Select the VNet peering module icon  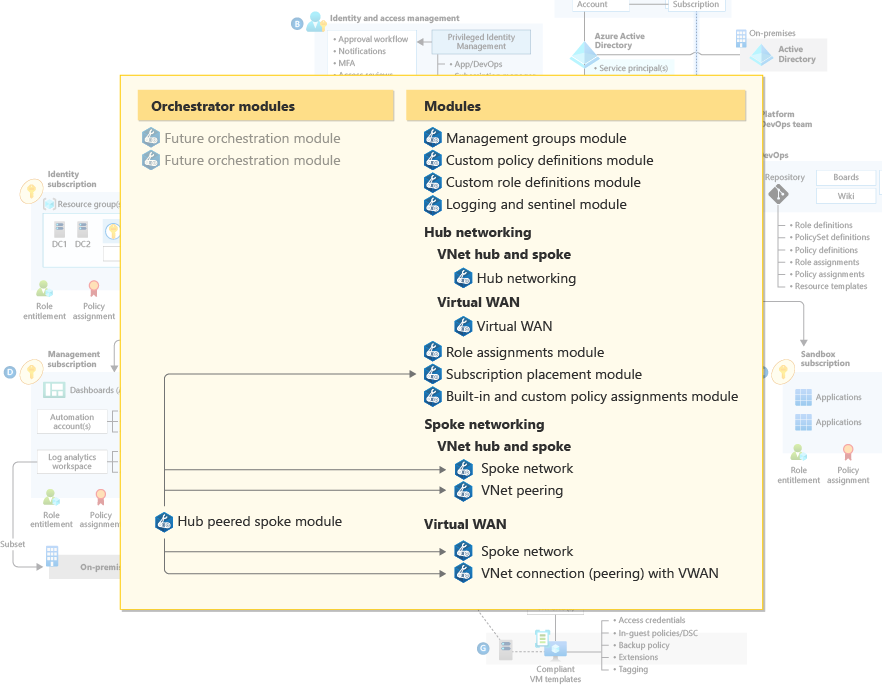click(463, 491)
